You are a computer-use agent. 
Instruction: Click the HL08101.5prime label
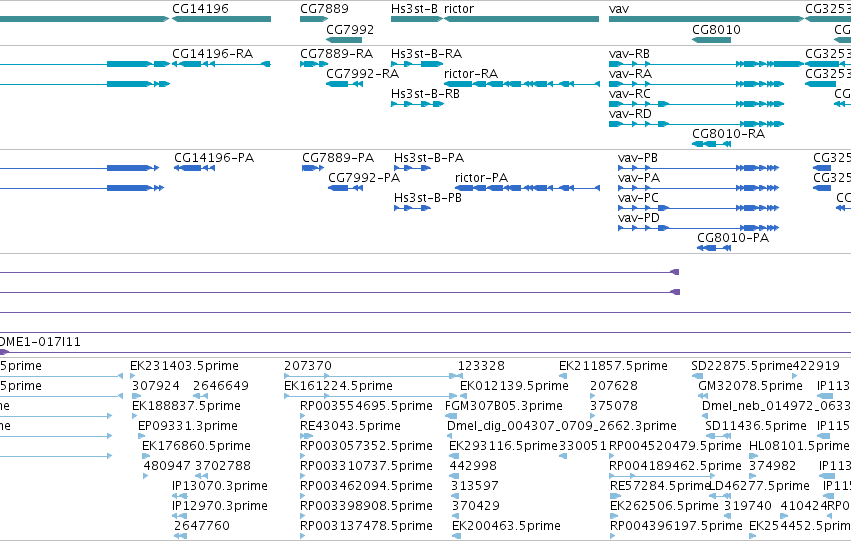click(799, 446)
